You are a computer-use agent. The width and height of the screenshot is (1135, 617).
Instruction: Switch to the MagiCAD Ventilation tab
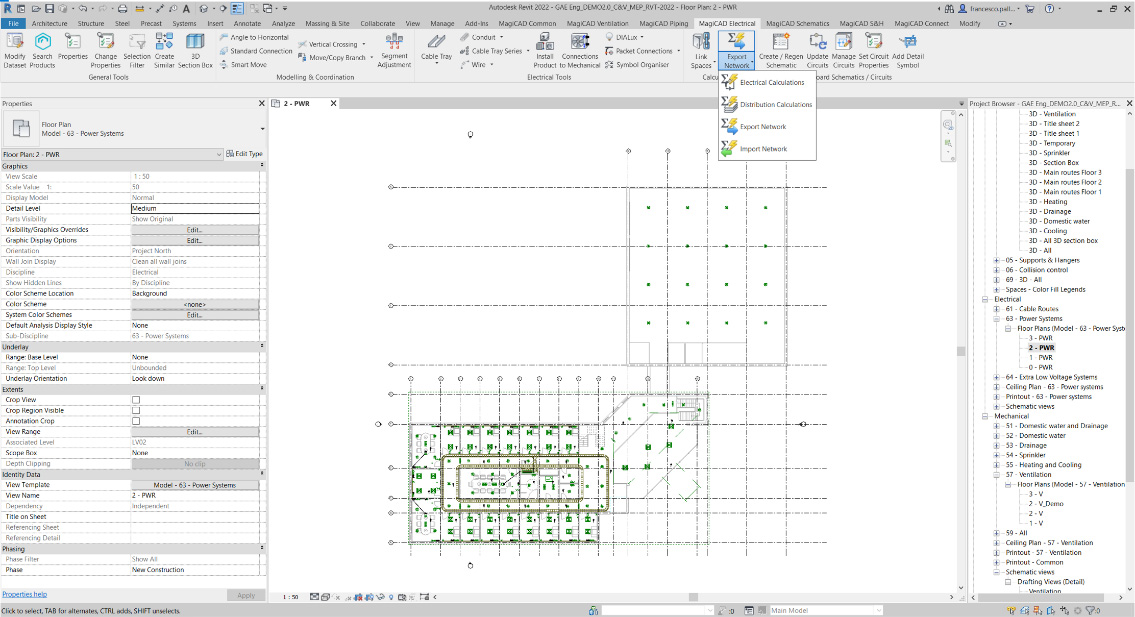tap(599, 22)
